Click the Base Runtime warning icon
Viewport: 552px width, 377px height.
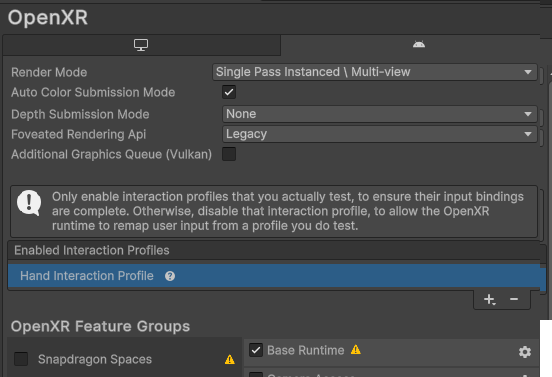[356, 350]
